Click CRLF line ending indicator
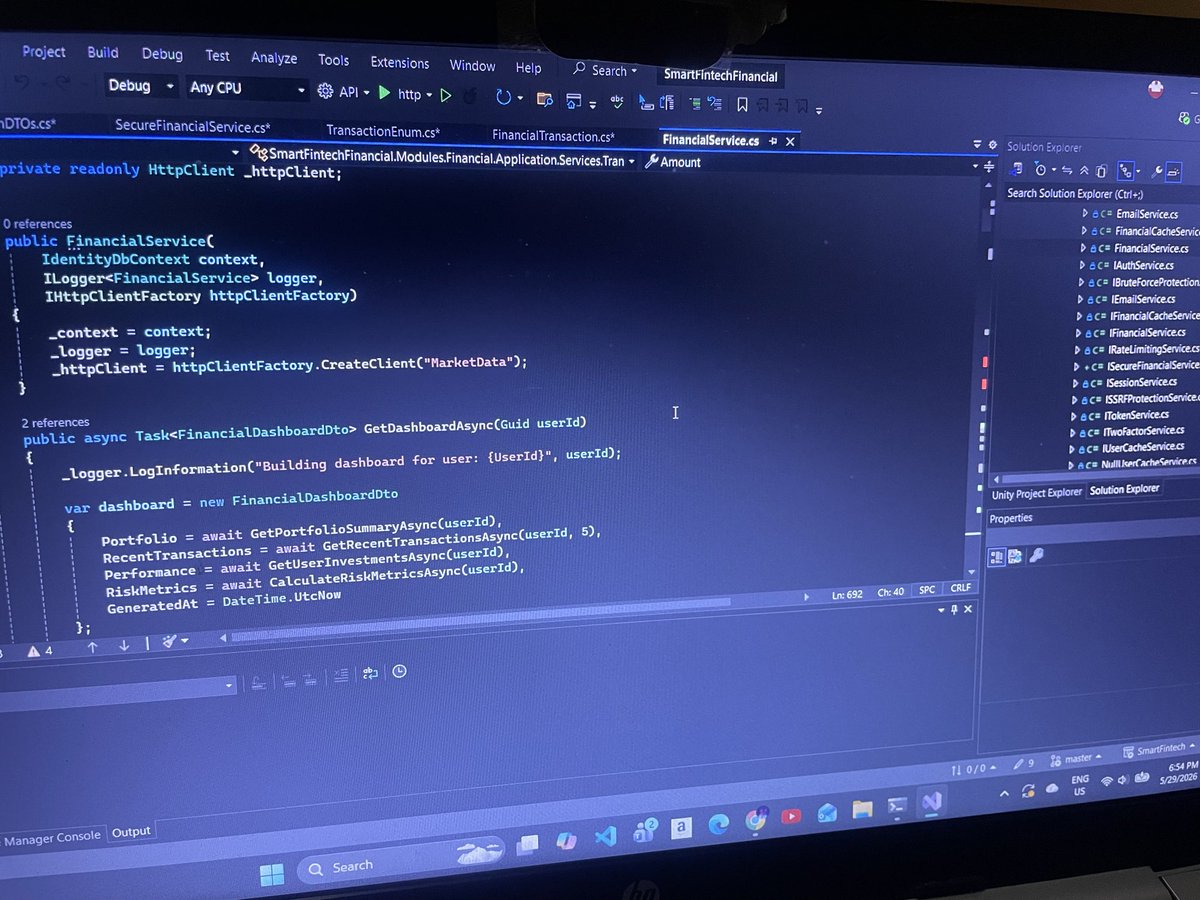The height and width of the screenshot is (900, 1200). [960, 589]
